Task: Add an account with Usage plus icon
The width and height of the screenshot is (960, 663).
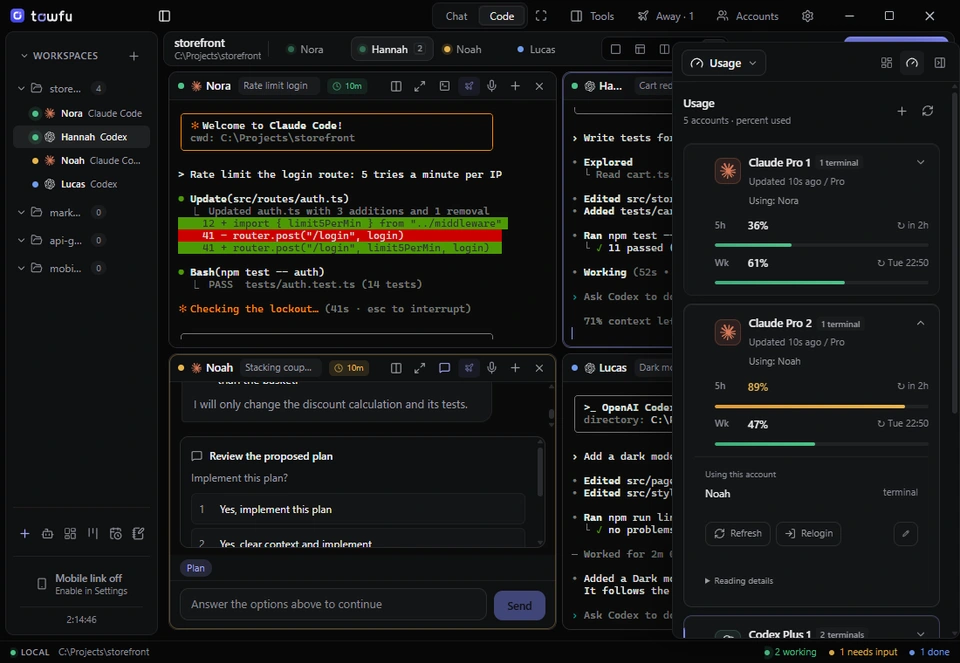Action: 902,111
